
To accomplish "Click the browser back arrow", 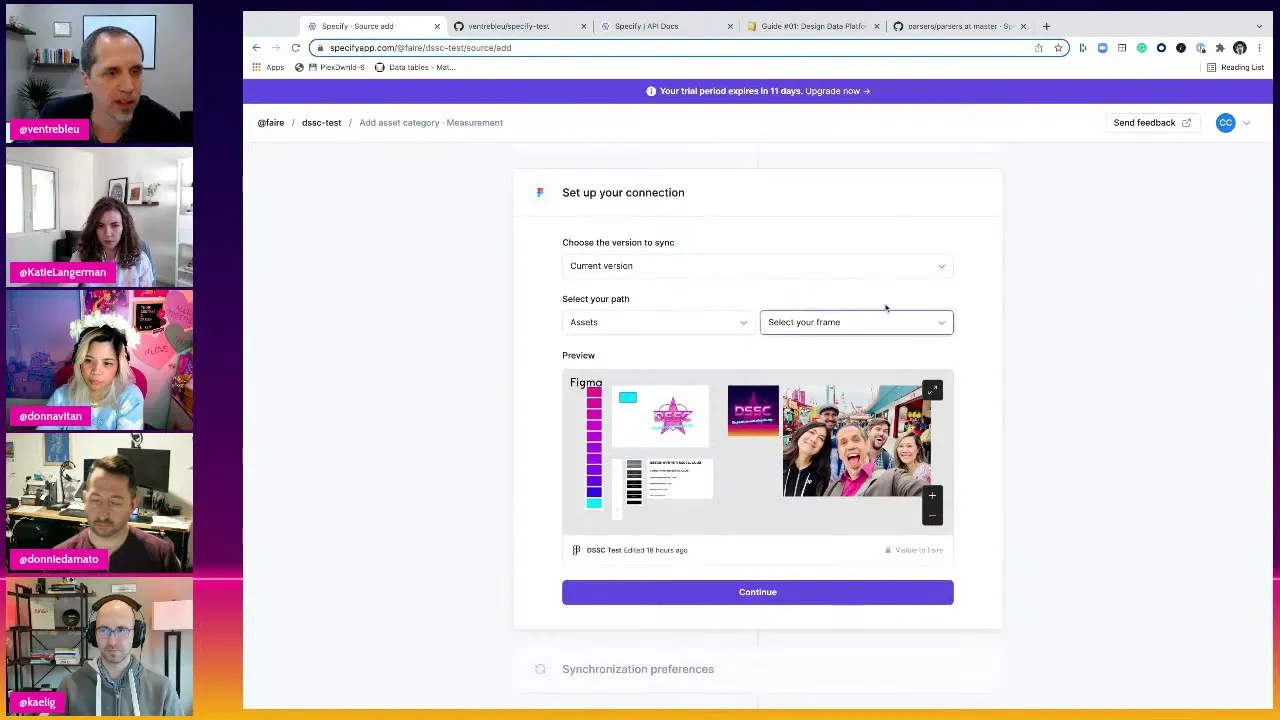I will coord(256,48).
